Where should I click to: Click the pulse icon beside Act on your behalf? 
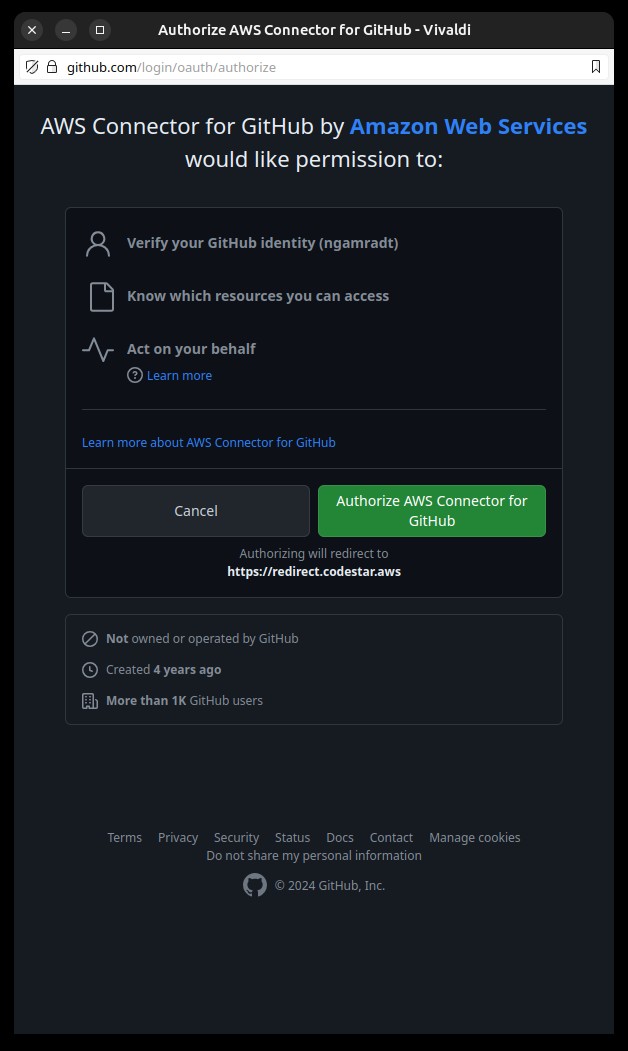tap(98, 350)
